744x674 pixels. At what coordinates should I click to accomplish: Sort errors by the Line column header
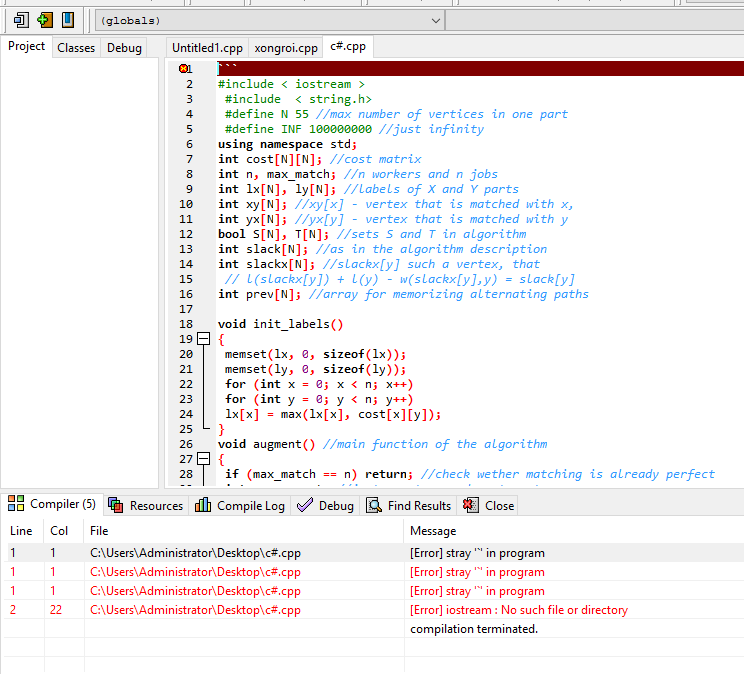21,531
